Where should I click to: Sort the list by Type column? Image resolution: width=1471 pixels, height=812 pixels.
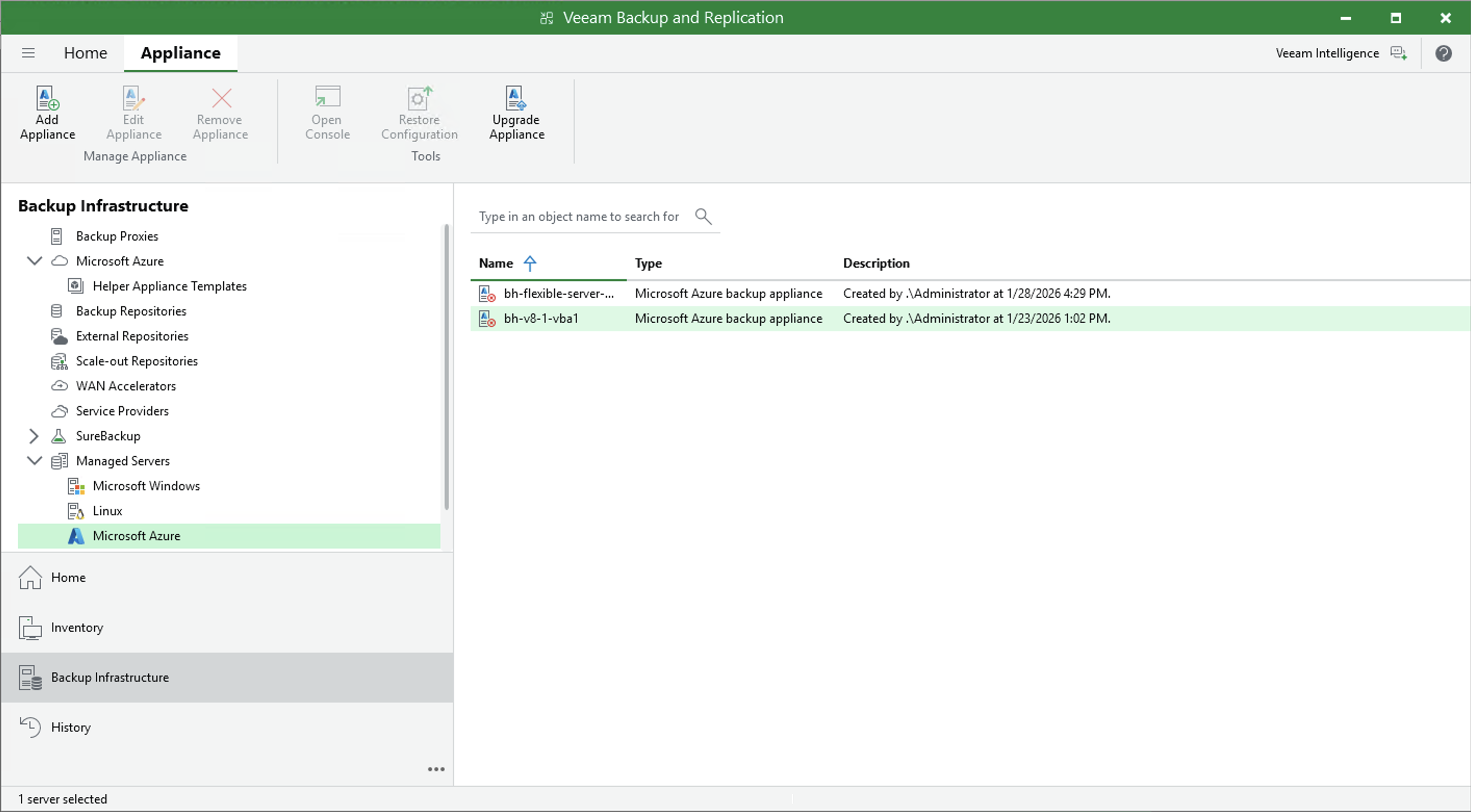[648, 263]
